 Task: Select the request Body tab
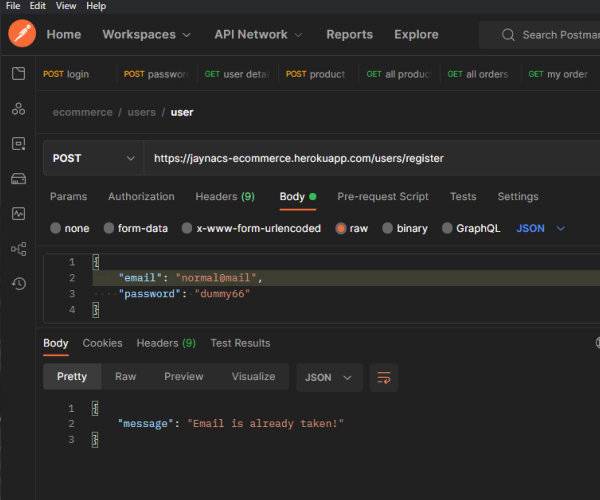pyautogui.click(x=298, y=196)
